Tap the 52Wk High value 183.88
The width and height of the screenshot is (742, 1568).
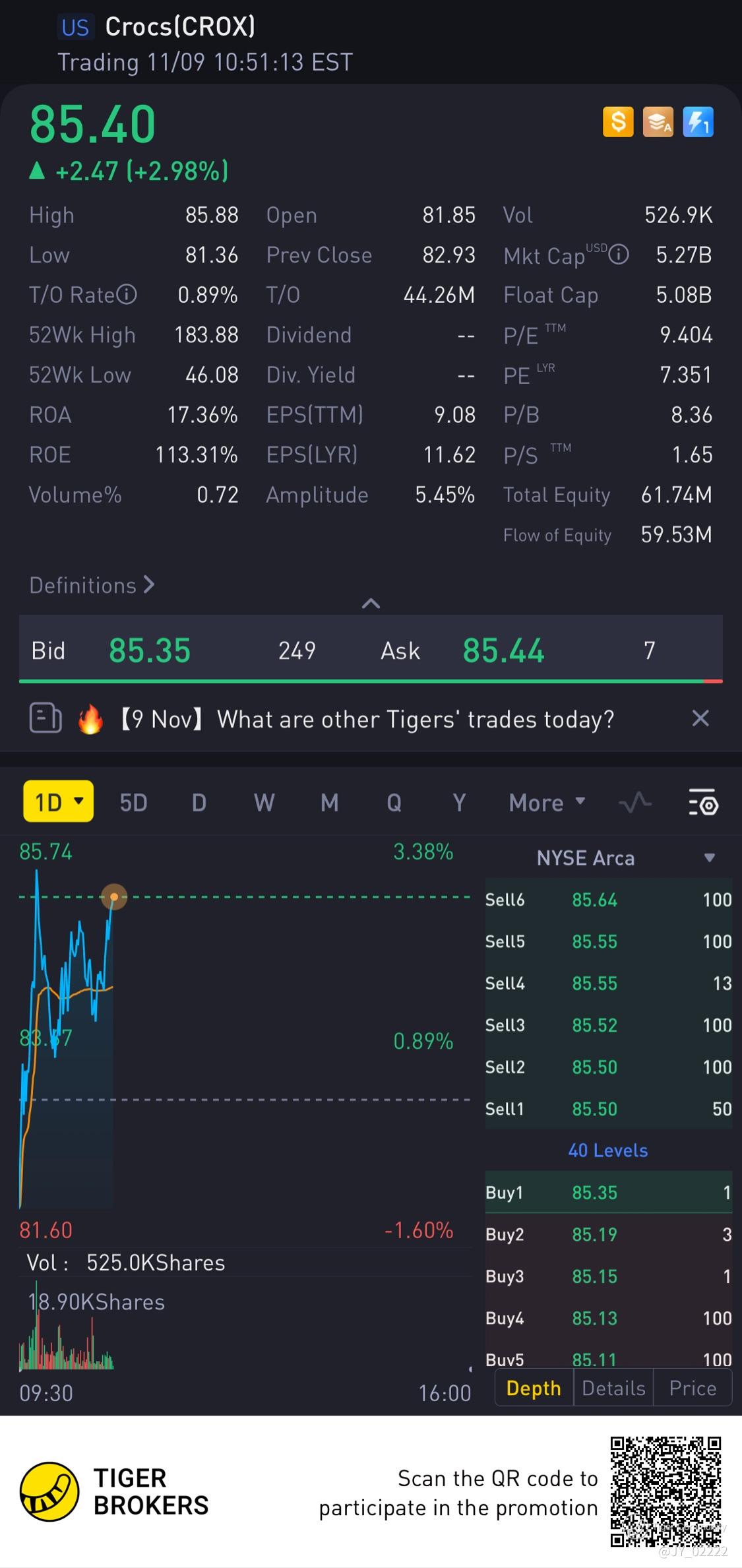click(x=206, y=335)
